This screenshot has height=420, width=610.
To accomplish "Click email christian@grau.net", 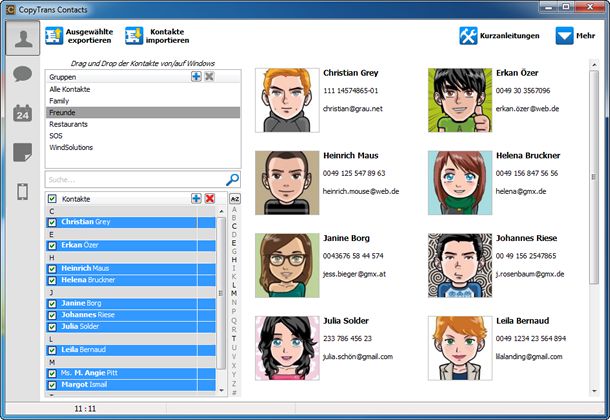I will (352, 109).
